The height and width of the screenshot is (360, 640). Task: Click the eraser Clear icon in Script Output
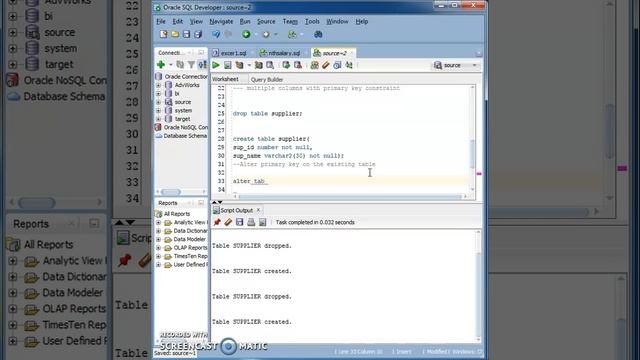pos(228,222)
